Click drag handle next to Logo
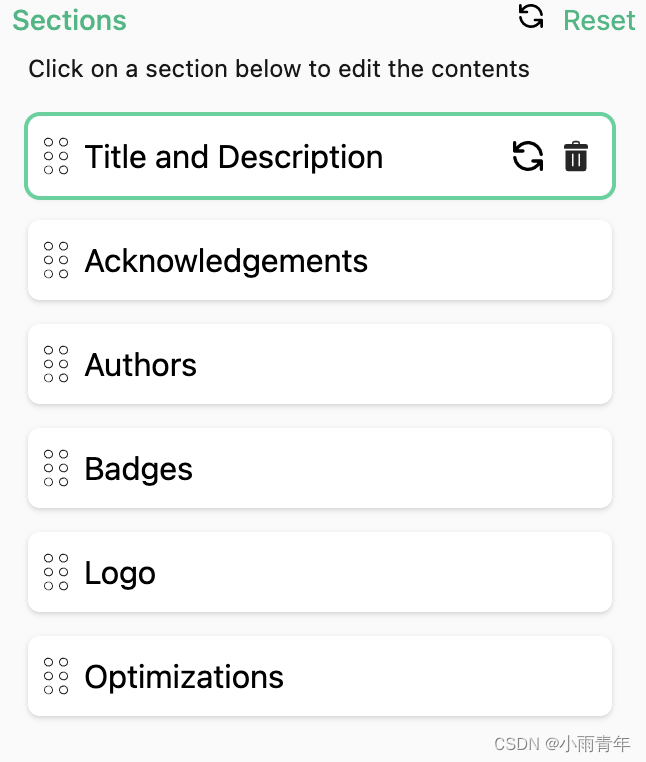This screenshot has height=762, width=646. tap(57, 572)
